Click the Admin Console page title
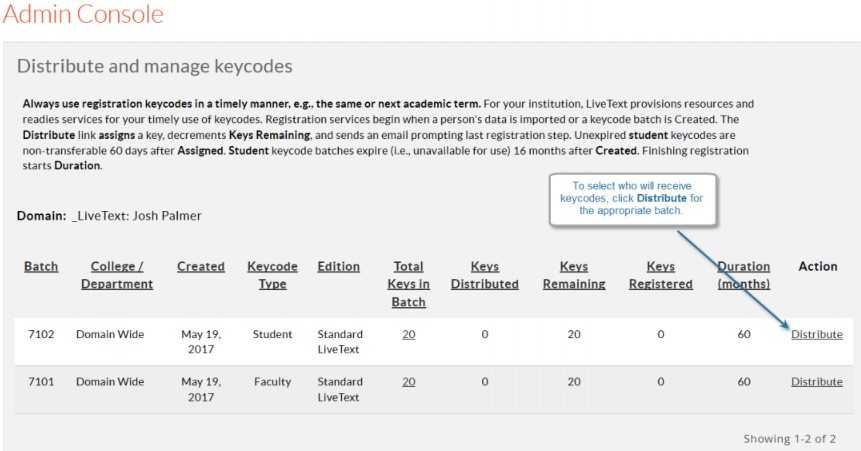This screenshot has height=451, width=861. (x=82, y=15)
